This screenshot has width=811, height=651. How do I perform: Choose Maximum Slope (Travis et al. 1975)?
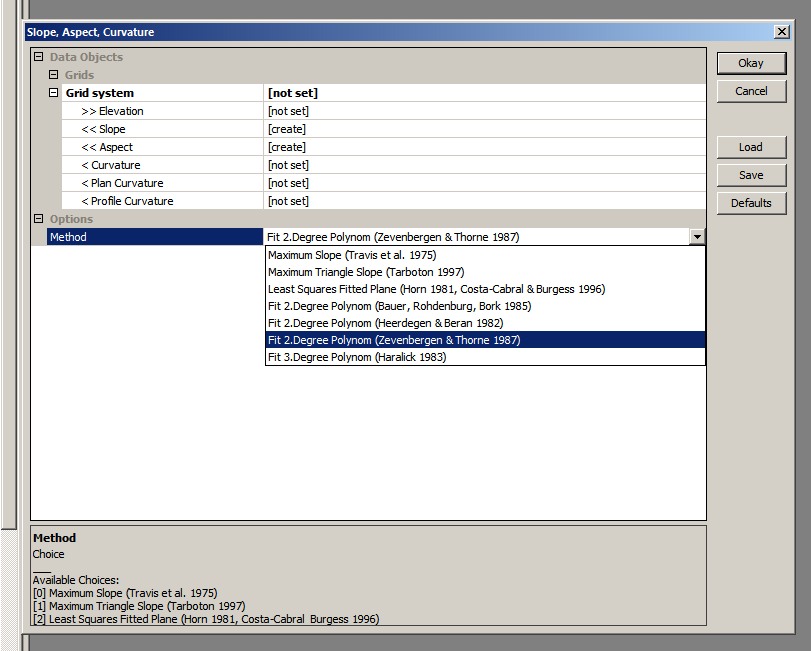(x=485, y=255)
